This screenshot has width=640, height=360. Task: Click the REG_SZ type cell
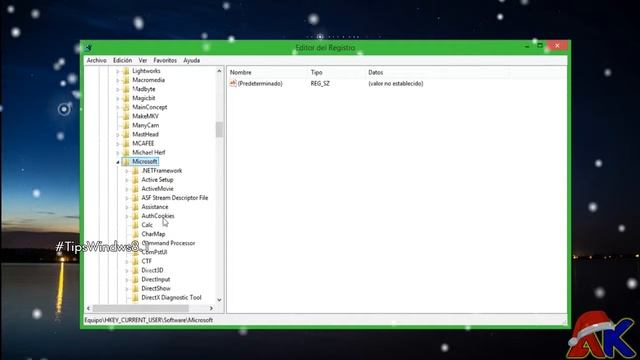pyautogui.click(x=320, y=83)
